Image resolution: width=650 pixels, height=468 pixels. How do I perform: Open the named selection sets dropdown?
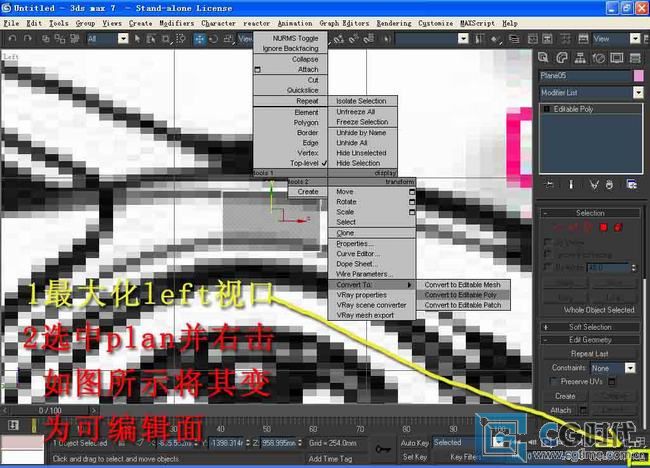pyautogui.click(x=463, y=39)
